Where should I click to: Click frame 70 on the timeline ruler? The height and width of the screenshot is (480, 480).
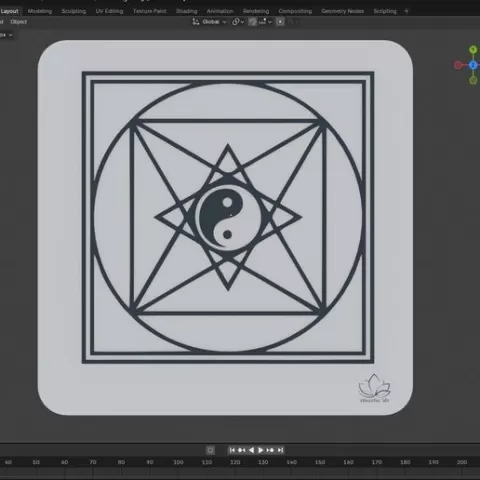click(x=93, y=462)
